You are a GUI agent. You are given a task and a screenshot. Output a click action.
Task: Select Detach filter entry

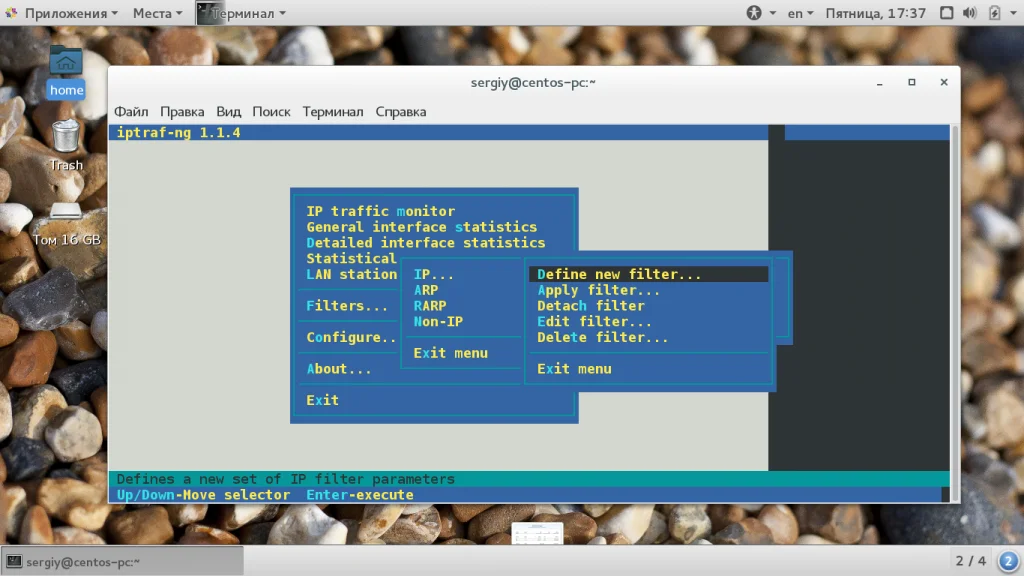(591, 306)
